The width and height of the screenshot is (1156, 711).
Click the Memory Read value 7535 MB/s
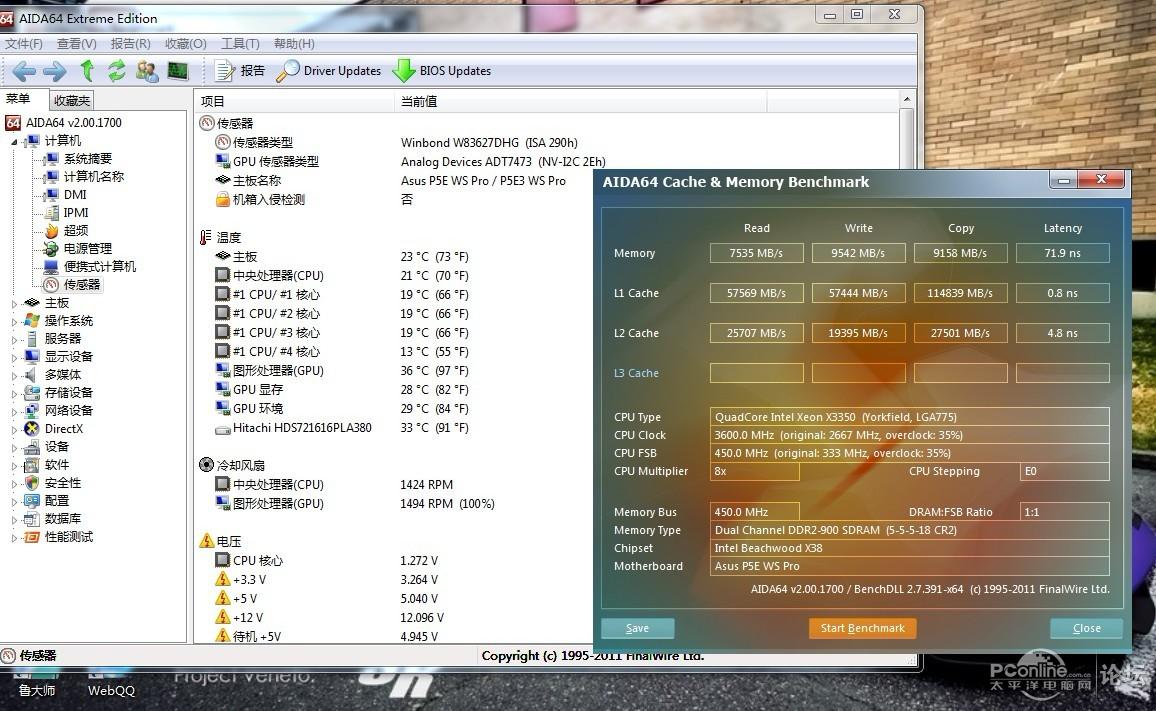point(756,253)
